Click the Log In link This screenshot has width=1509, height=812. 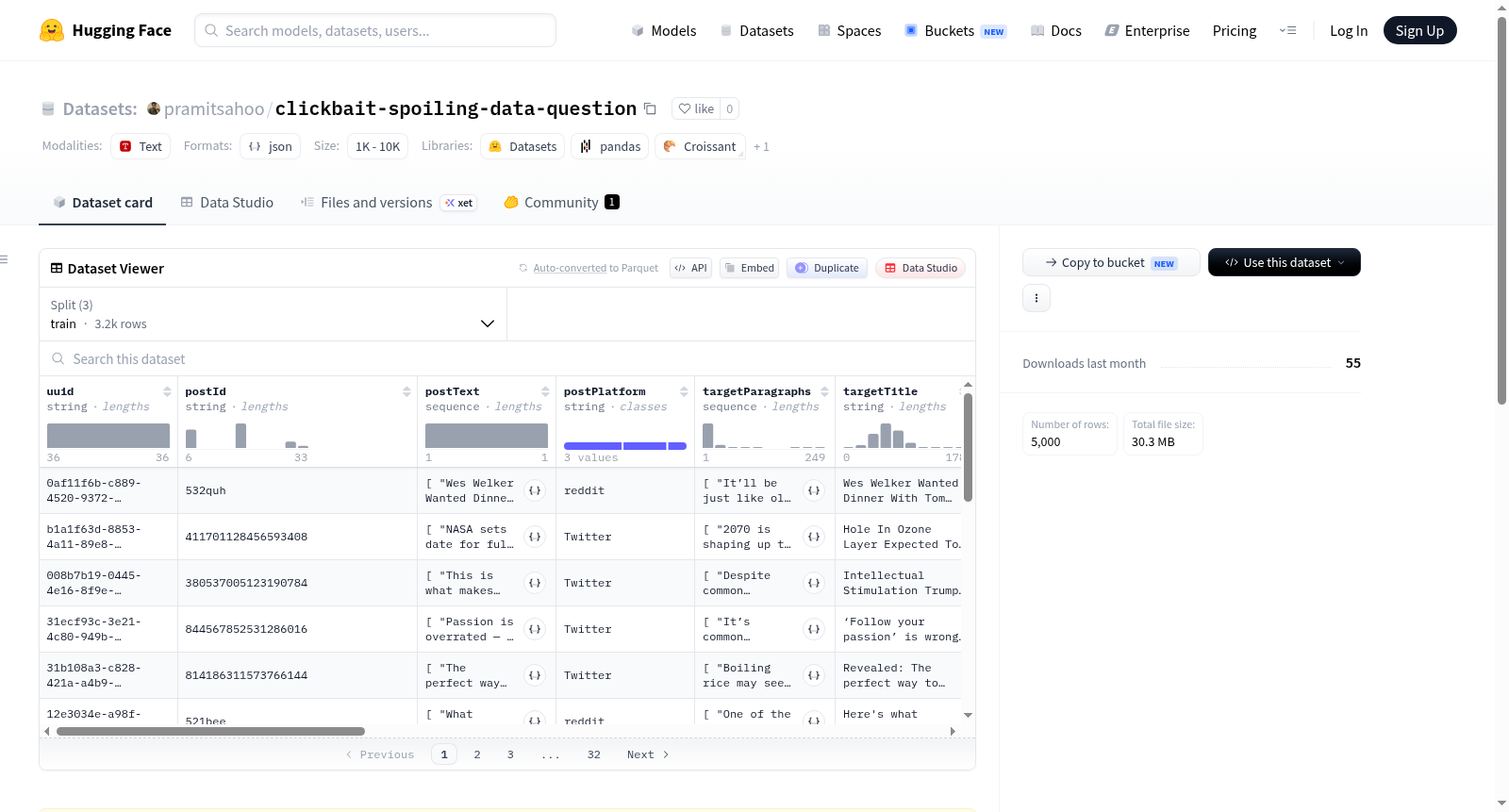pyautogui.click(x=1349, y=30)
